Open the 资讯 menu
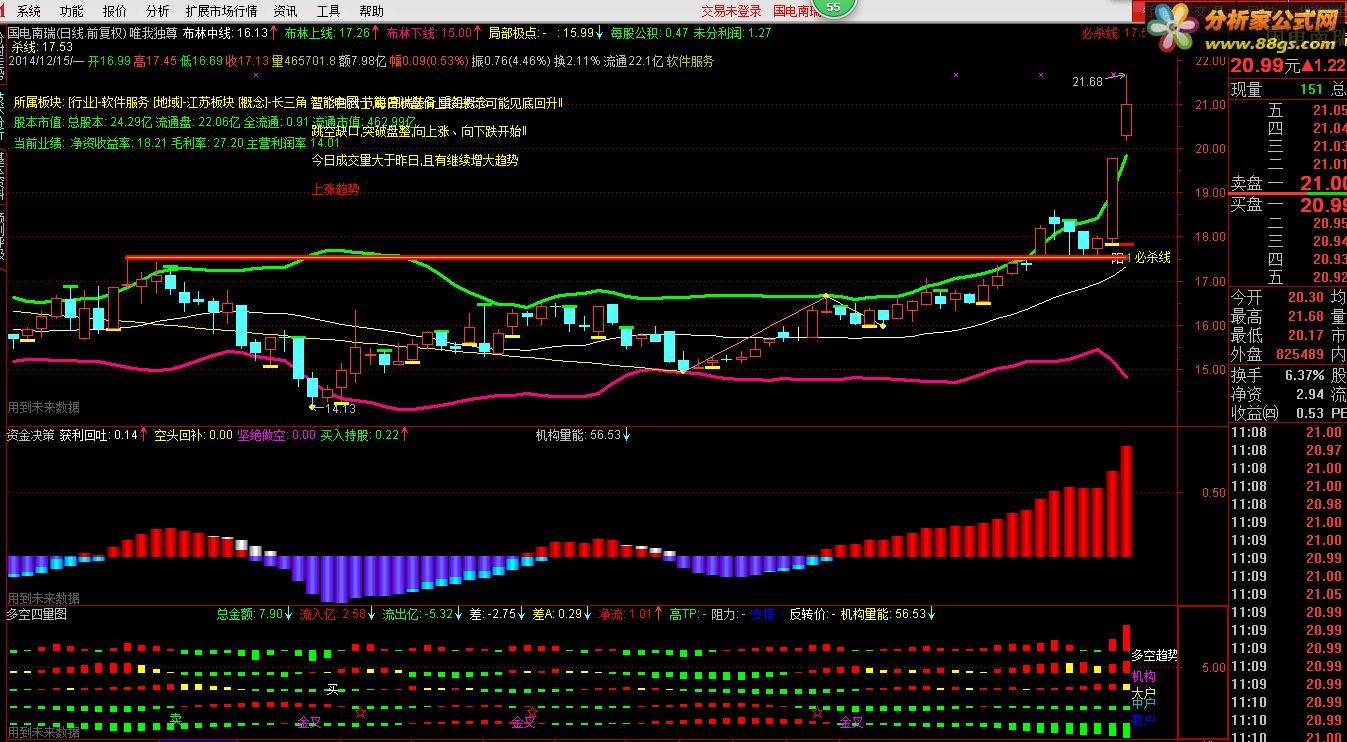This screenshot has width=1347, height=742. coord(285,11)
